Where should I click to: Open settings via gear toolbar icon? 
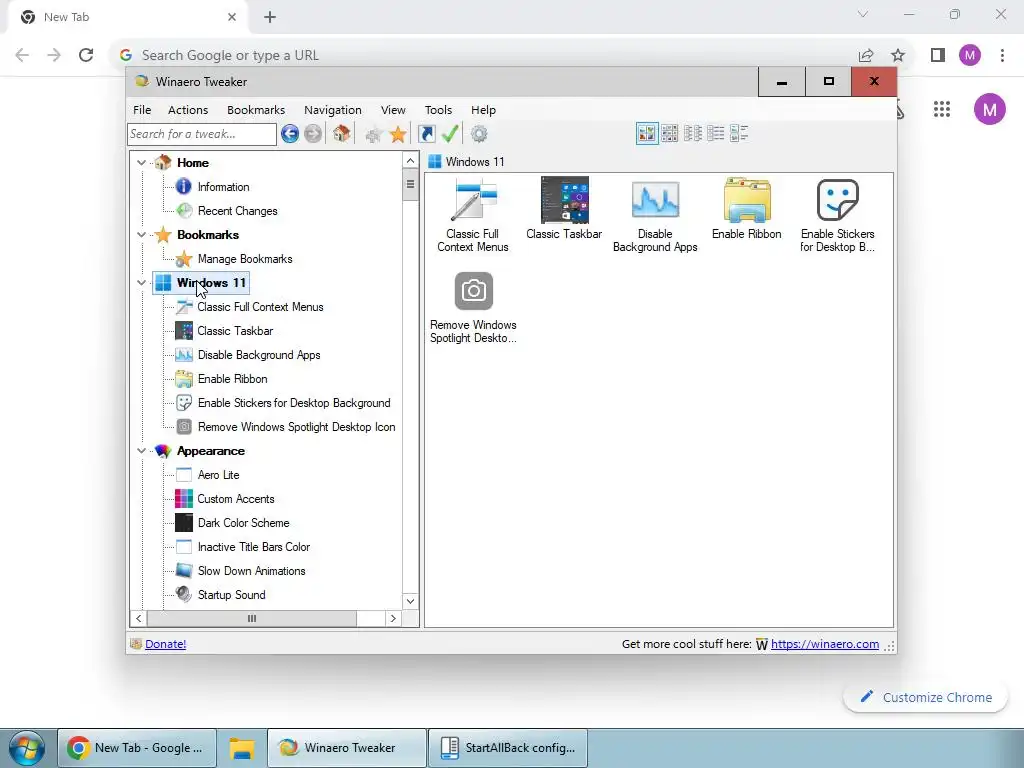(x=479, y=134)
